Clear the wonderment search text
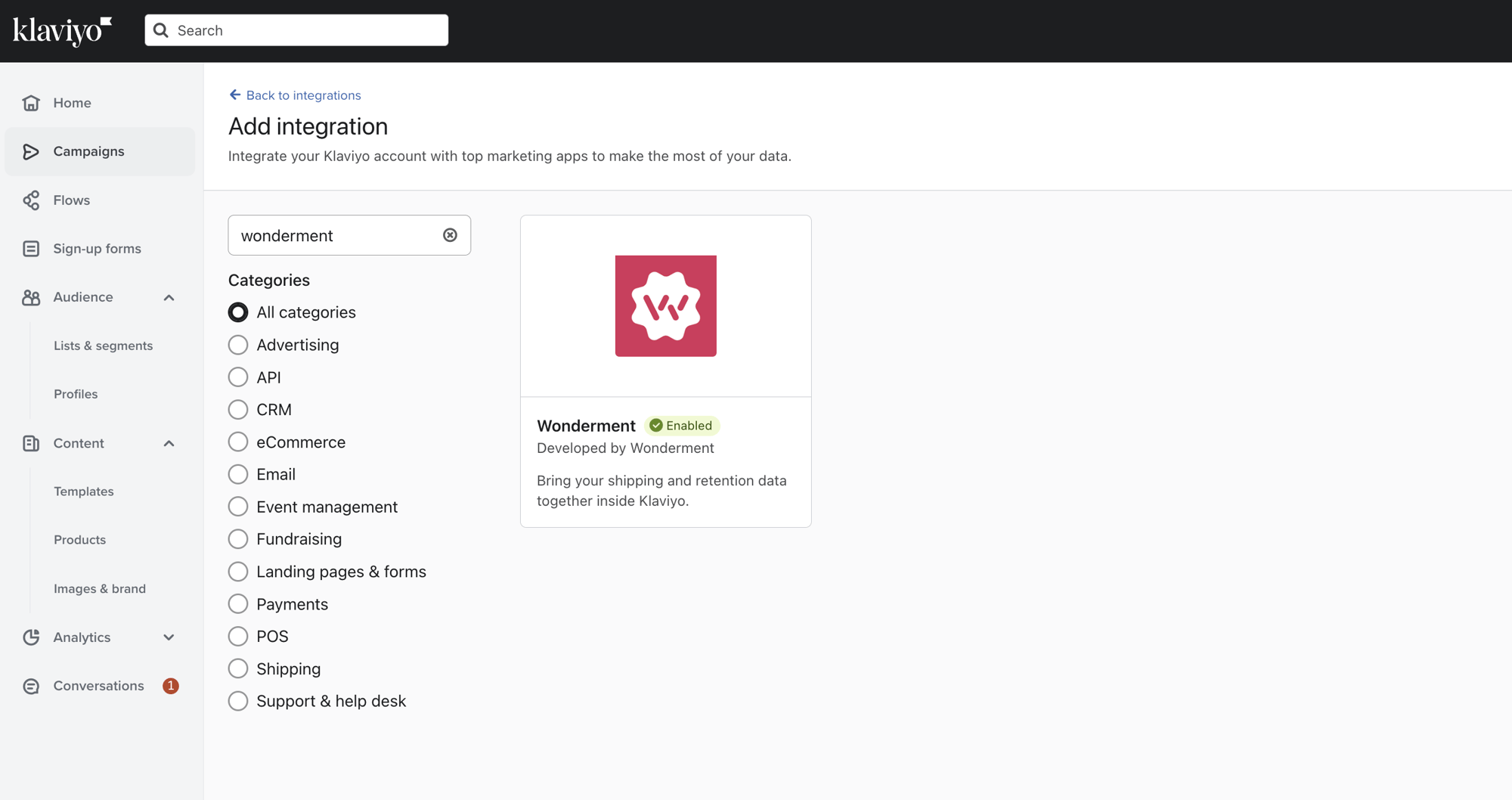The height and width of the screenshot is (800, 1512). (x=450, y=235)
